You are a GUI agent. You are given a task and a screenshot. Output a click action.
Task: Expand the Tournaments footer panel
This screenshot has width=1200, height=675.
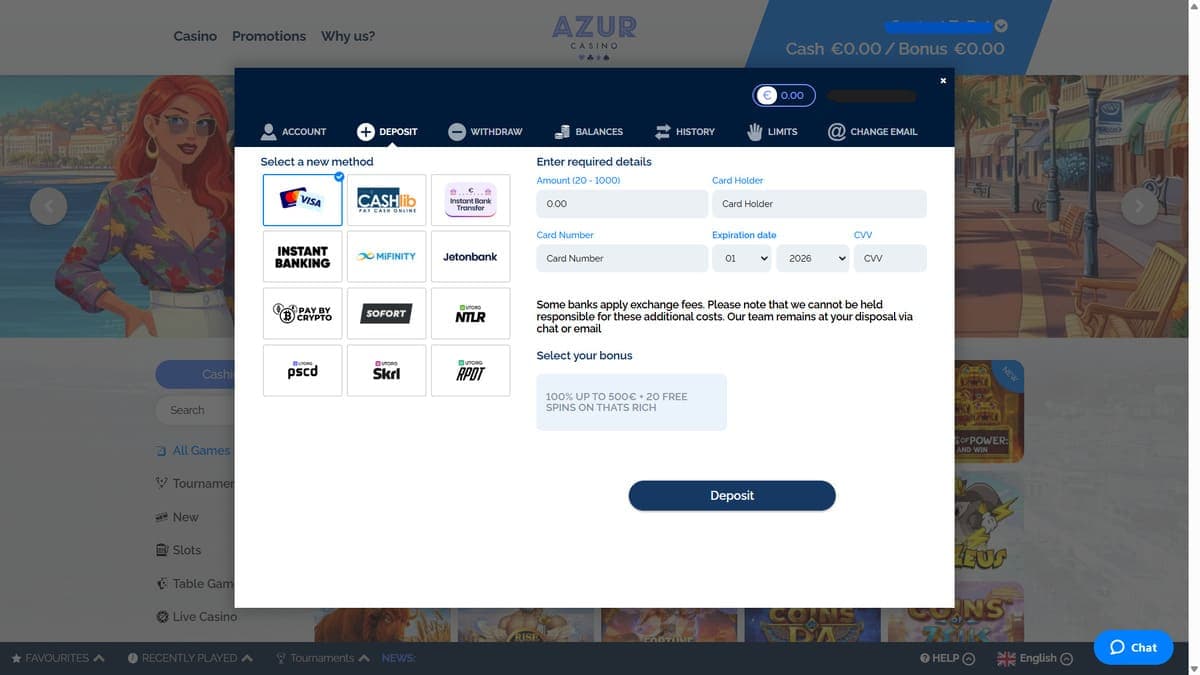[x=323, y=658]
